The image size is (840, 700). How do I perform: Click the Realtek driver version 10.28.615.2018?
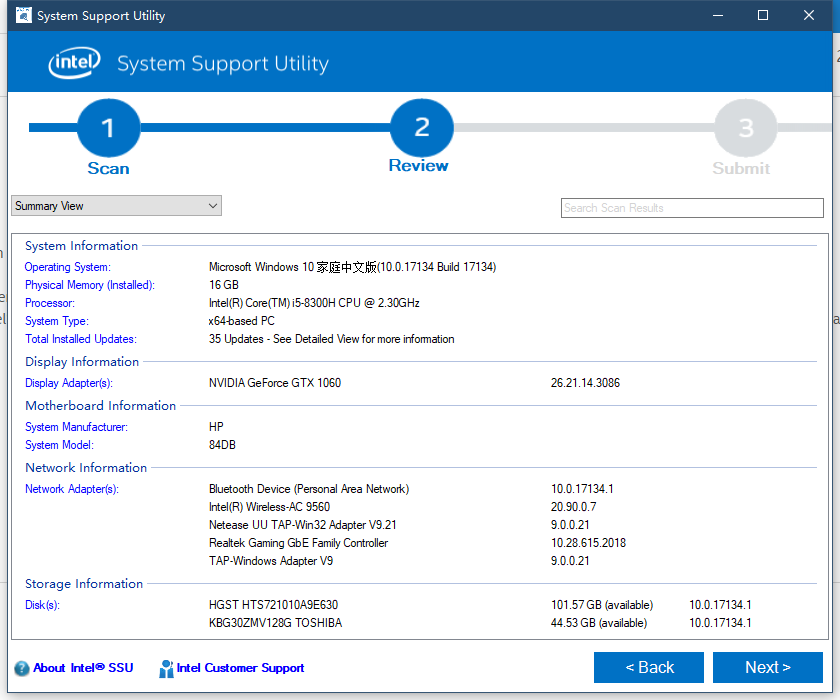click(x=588, y=543)
